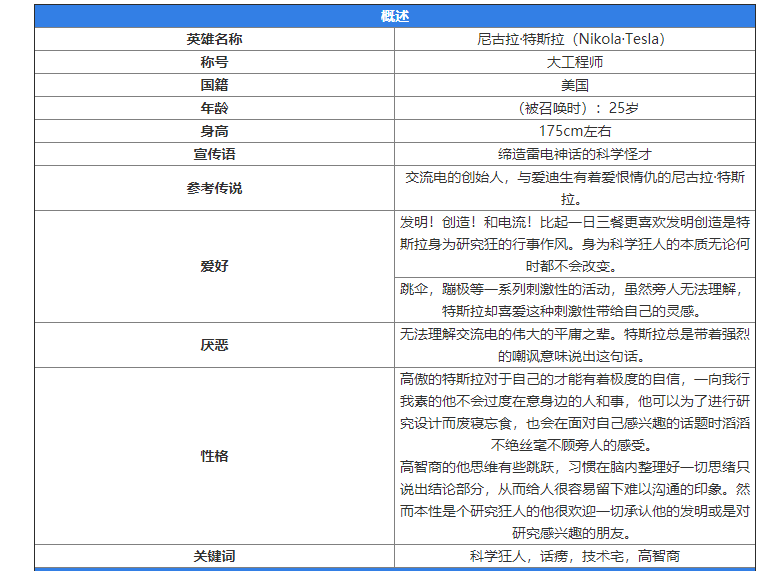Select the 英雄名称 label cell

[214, 39]
